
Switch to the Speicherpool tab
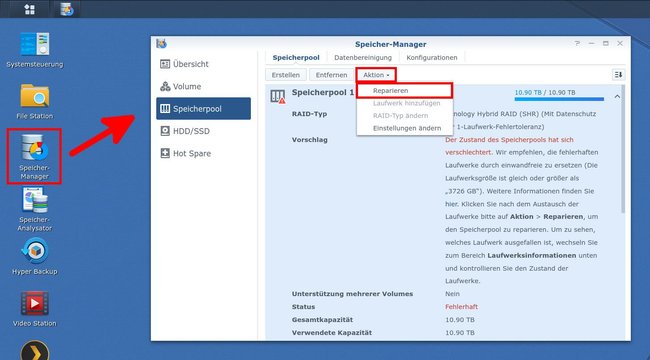click(296, 58)
